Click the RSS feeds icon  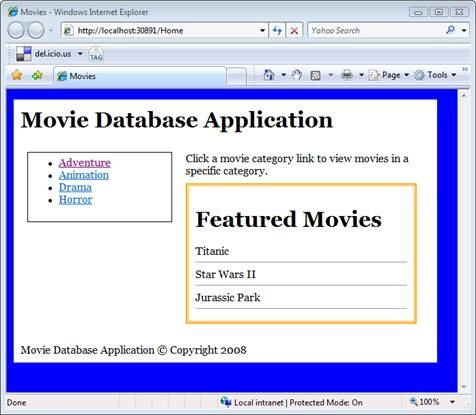[315, 76]
